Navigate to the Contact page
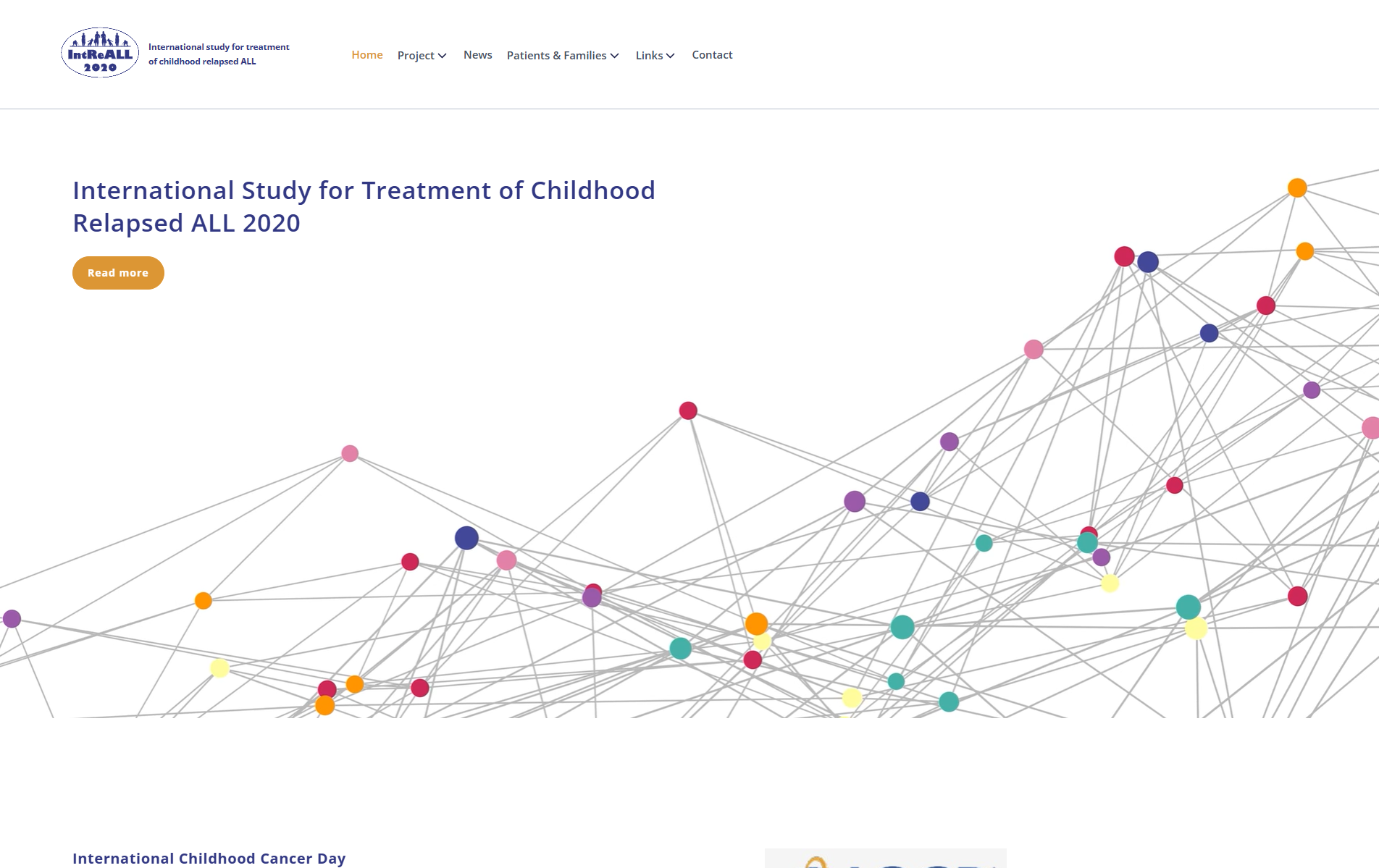 tap(712, 55)
